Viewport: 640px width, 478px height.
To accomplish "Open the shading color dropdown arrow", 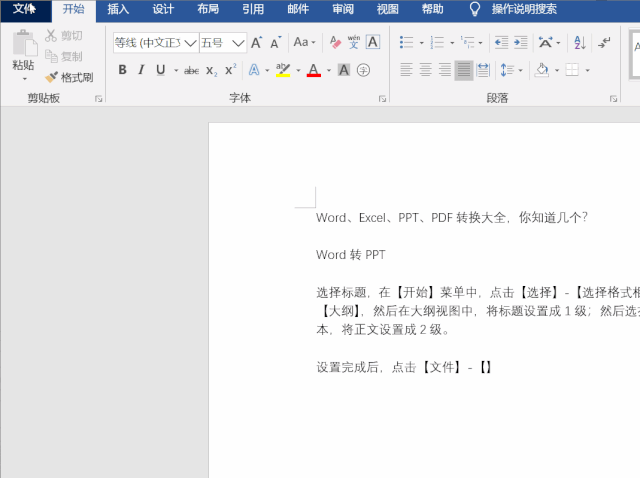I will 557,70.
